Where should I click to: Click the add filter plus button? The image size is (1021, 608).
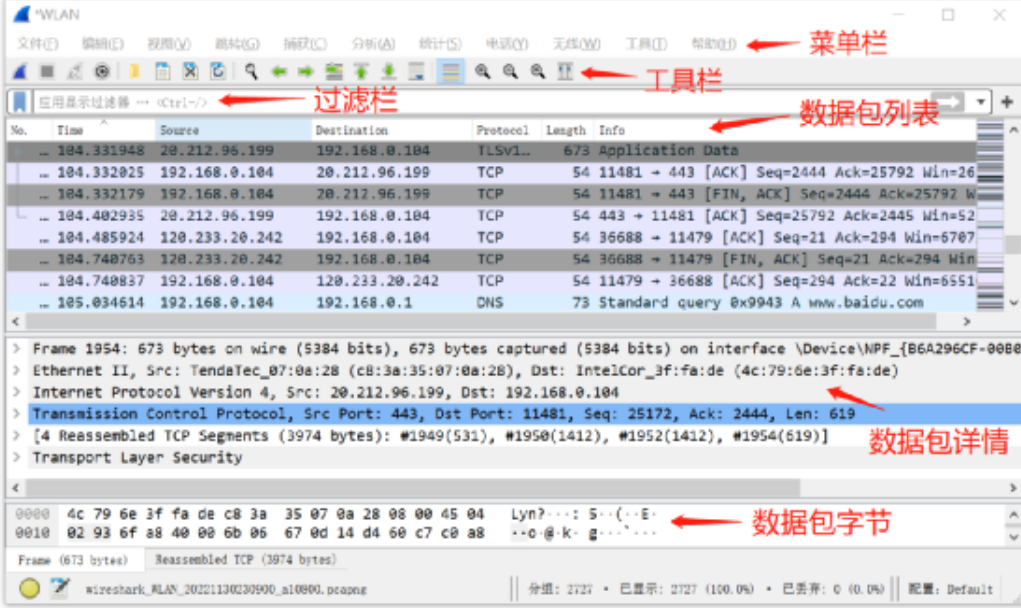pyautogui.click(x=1006, y=102)
